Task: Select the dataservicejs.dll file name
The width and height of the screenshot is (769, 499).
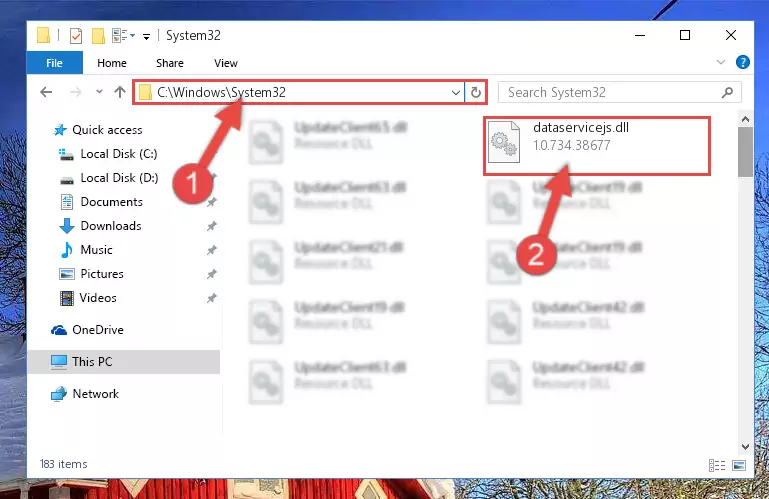Action: coord(581,128)
